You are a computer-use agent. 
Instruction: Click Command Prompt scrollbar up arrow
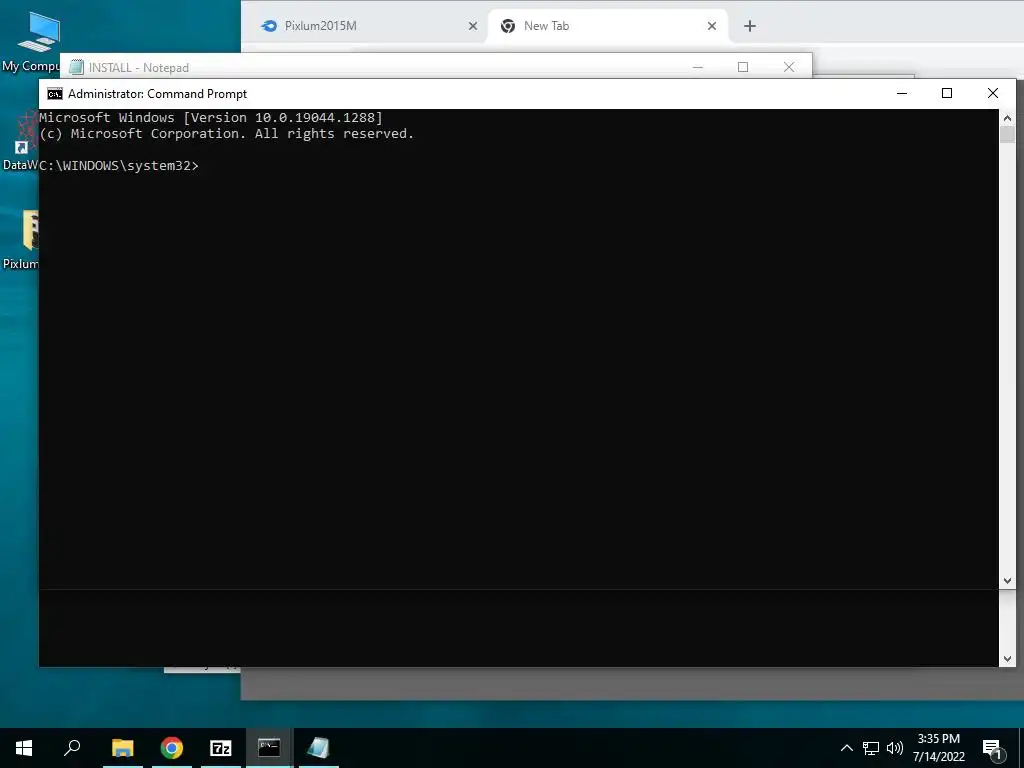click(1007, 118)
